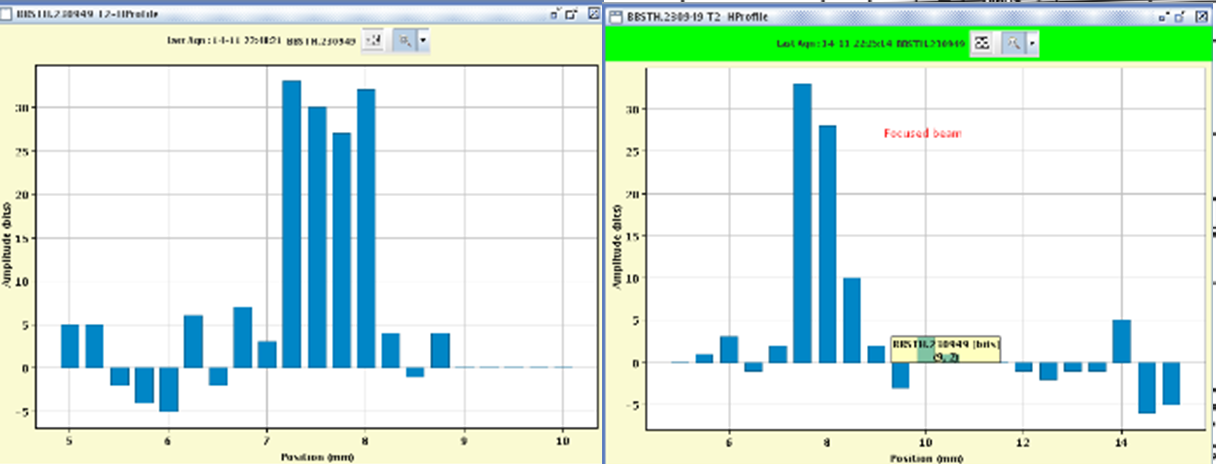Click the second-tallest bar at 8 mm in right chart
Screen dimensions: 1216x464
click(x=827, y=244)
